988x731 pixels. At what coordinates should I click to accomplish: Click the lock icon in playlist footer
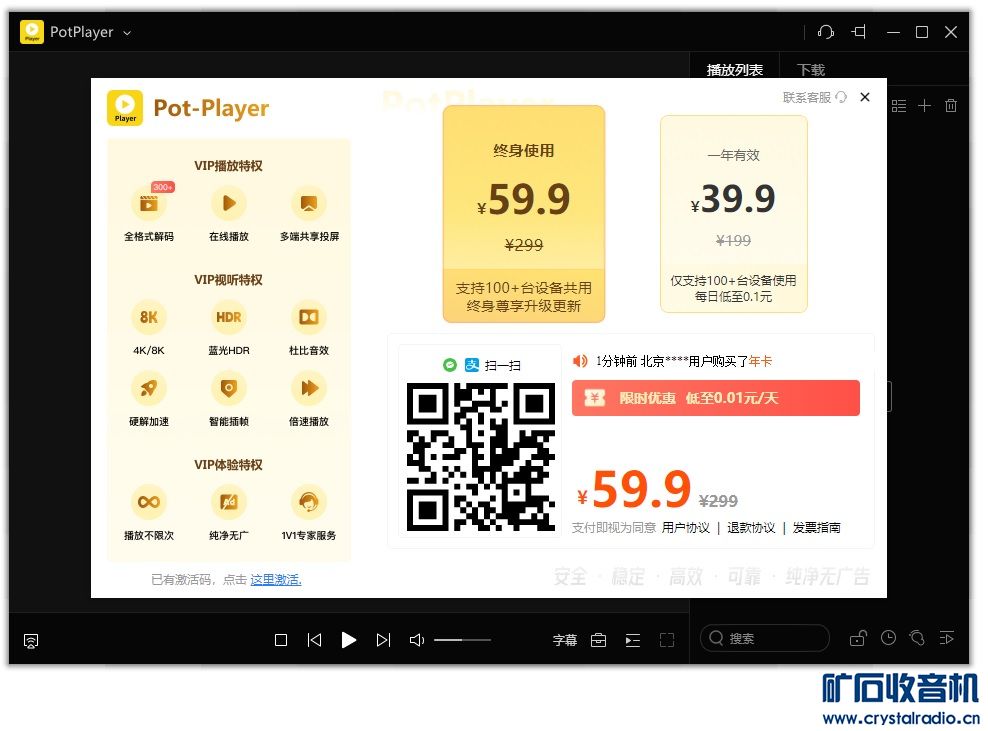[858, 638]
